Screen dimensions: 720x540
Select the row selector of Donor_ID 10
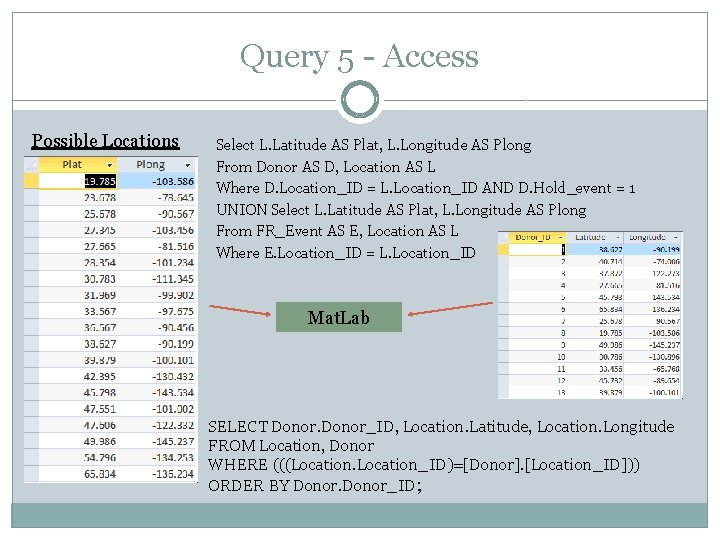tap(504, 357)
